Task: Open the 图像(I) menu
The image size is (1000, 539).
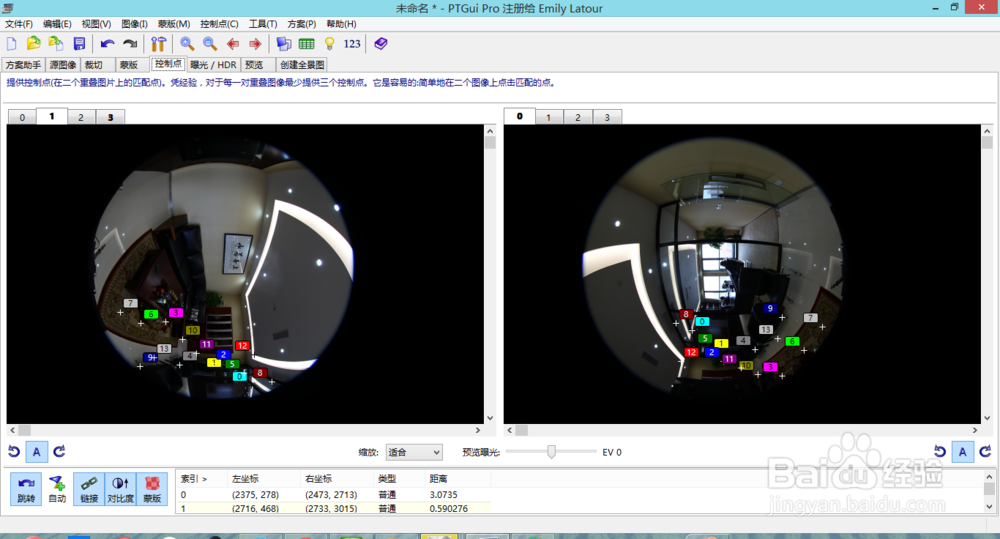Action: (x=134, y=24)
